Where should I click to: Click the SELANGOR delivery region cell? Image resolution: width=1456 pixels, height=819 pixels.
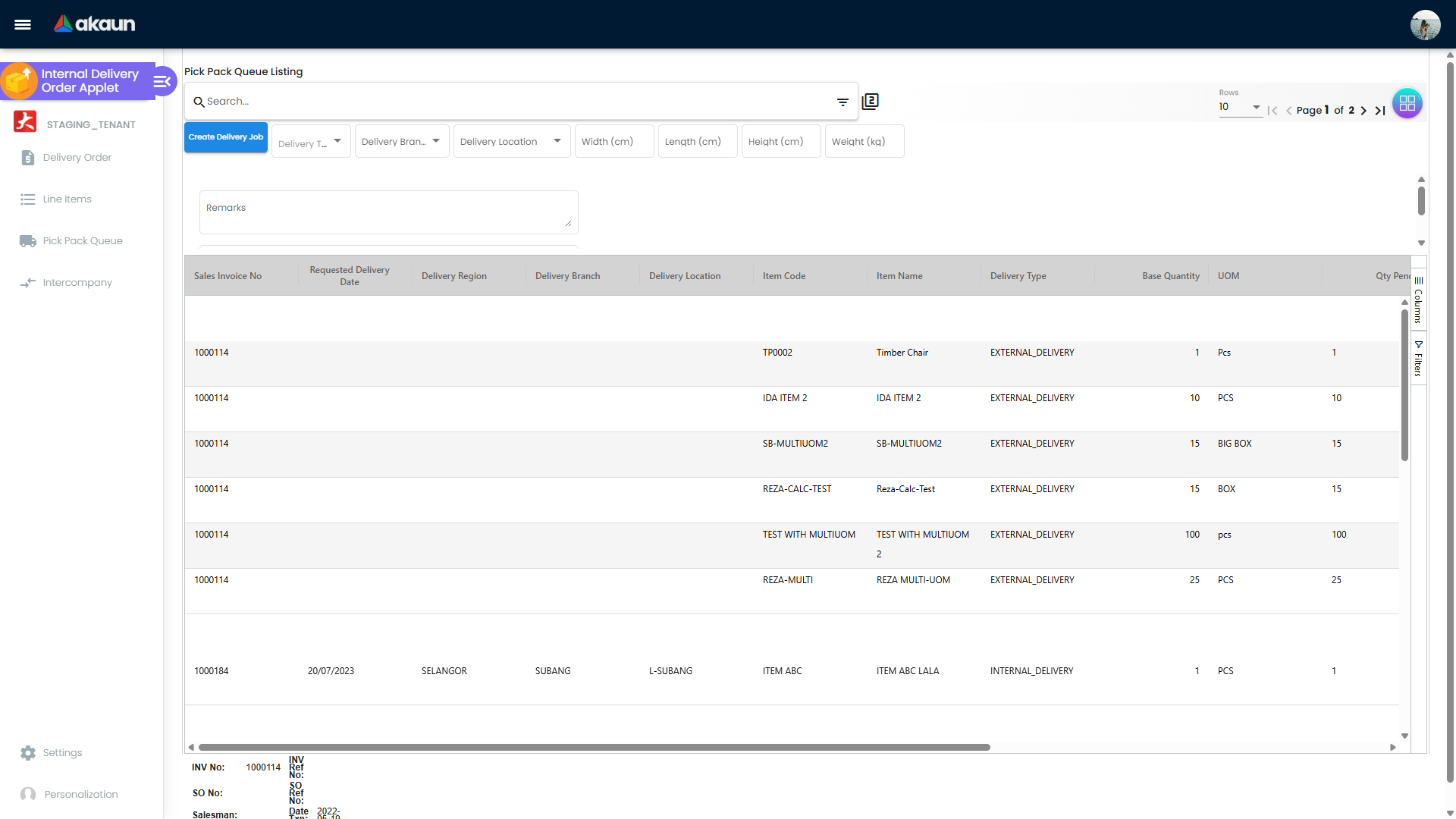tap(444, 671)
